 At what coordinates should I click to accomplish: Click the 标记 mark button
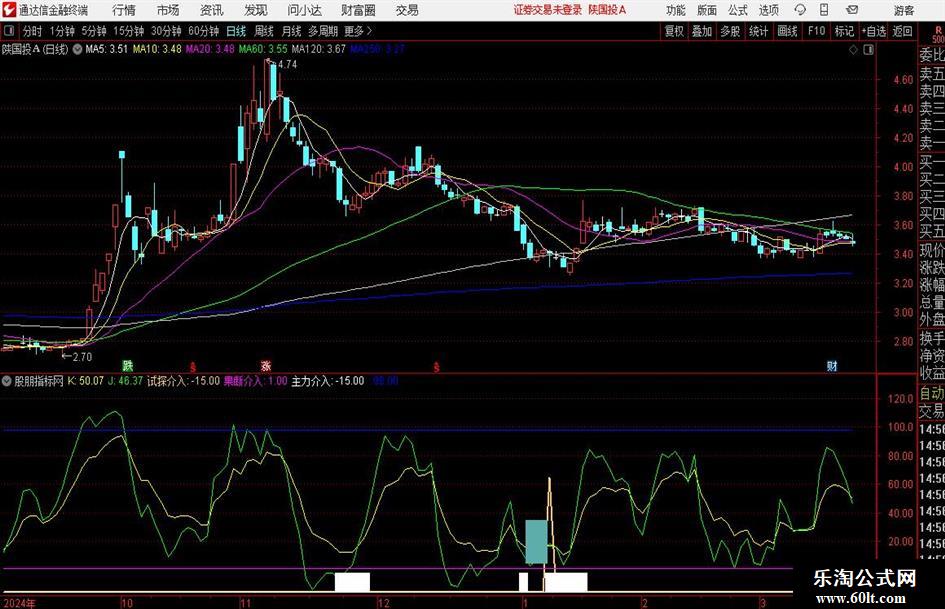click(844, 31)
